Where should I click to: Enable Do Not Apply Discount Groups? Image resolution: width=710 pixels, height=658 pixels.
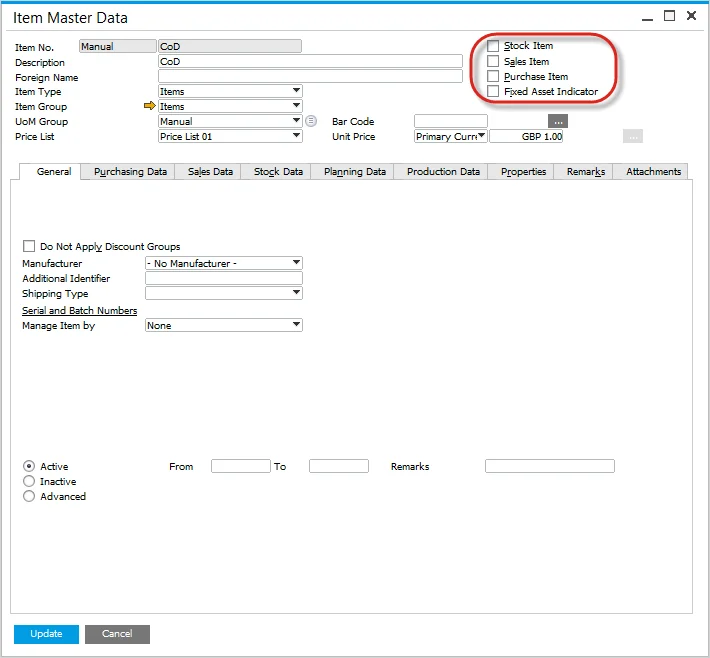(x=28, y=246)
